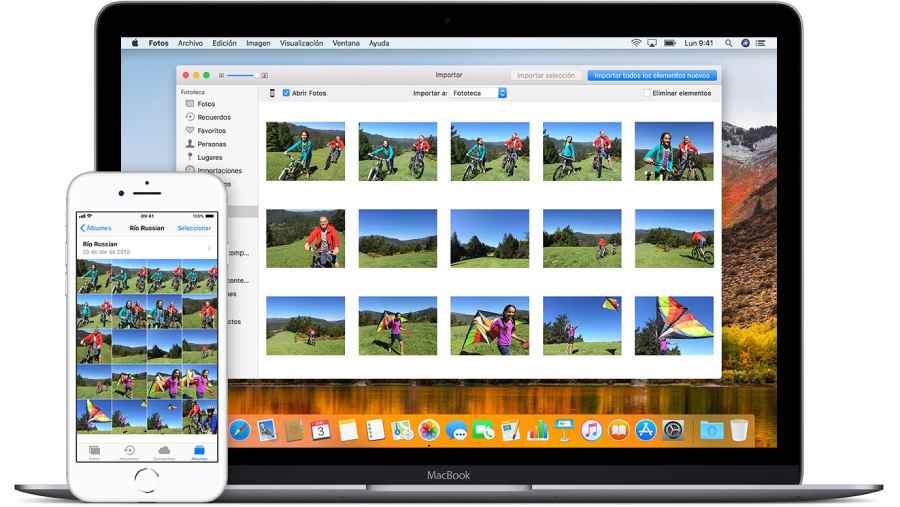Open the Trash in the Dock
This screenshot has width=900, height=507.
coord(739,430)
